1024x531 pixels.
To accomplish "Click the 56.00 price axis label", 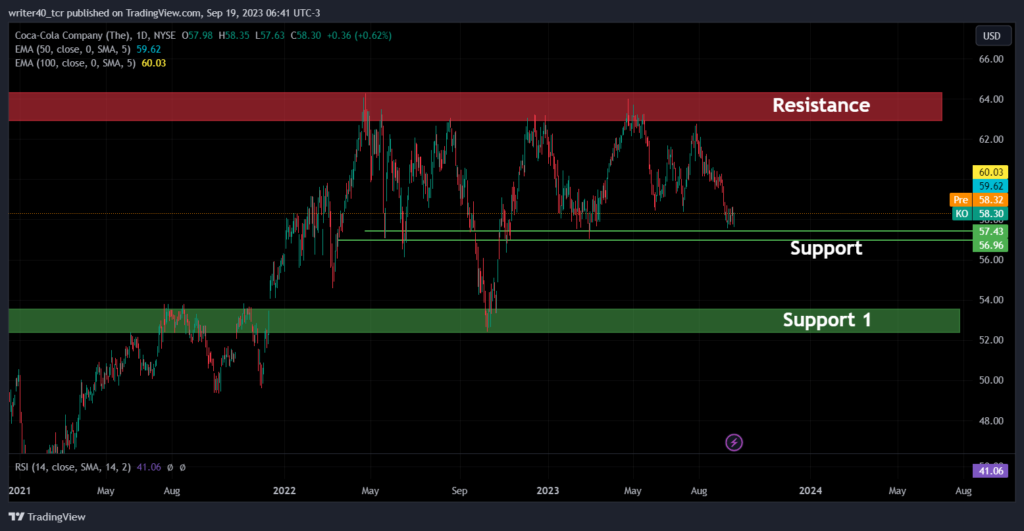I will (991, 260).
